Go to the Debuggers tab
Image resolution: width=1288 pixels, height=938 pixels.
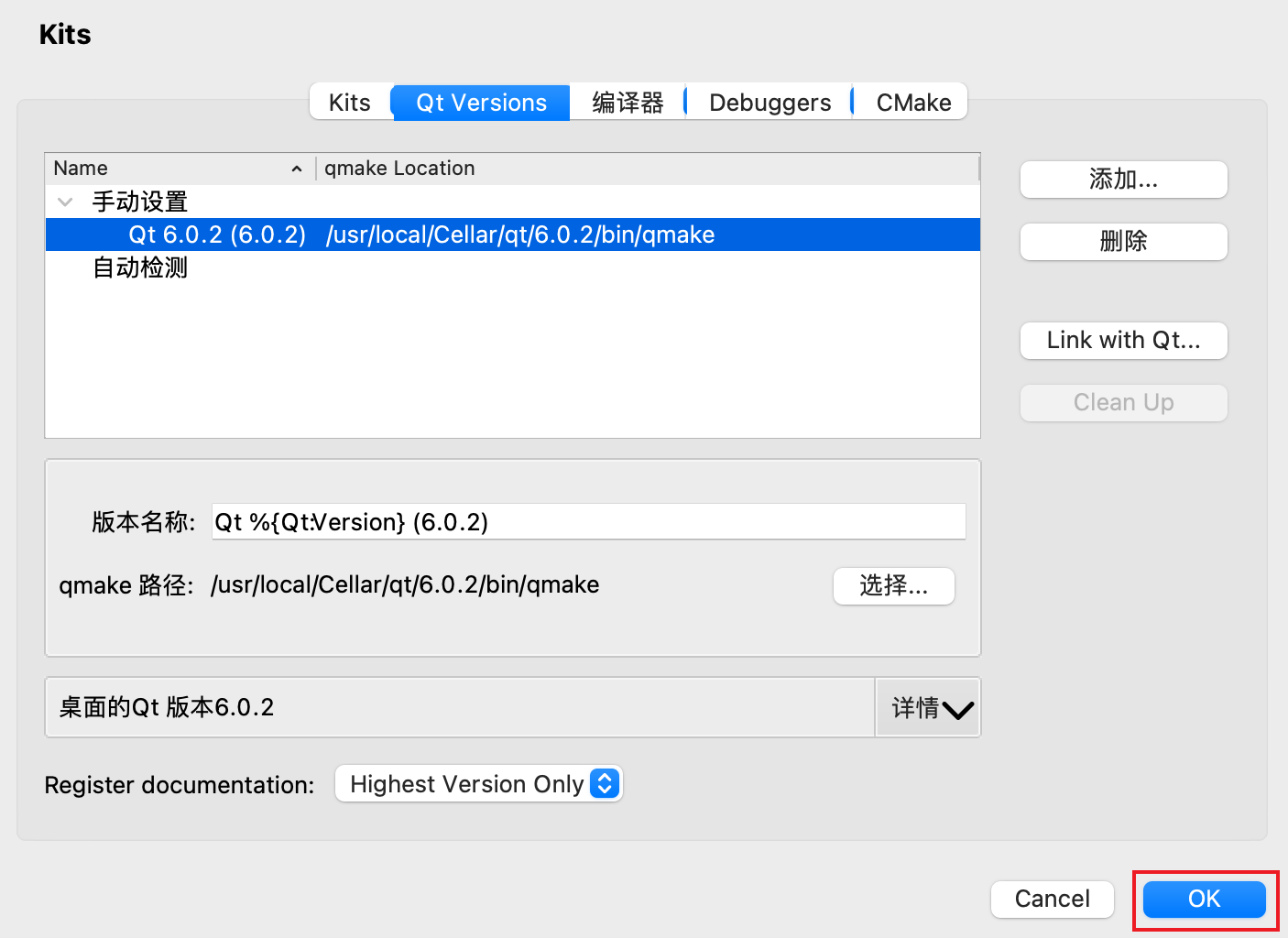(x=770, y=103)
